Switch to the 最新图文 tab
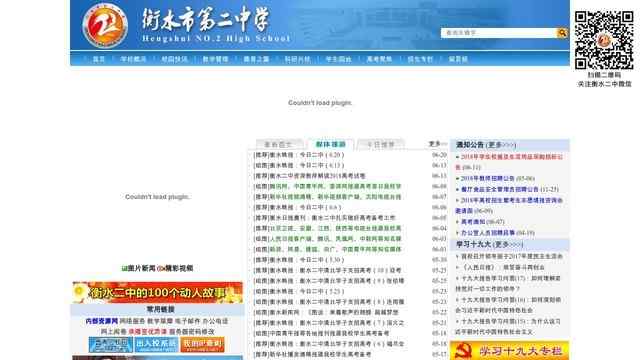Screen dimensions: 640x360 [x=279, y=144]
